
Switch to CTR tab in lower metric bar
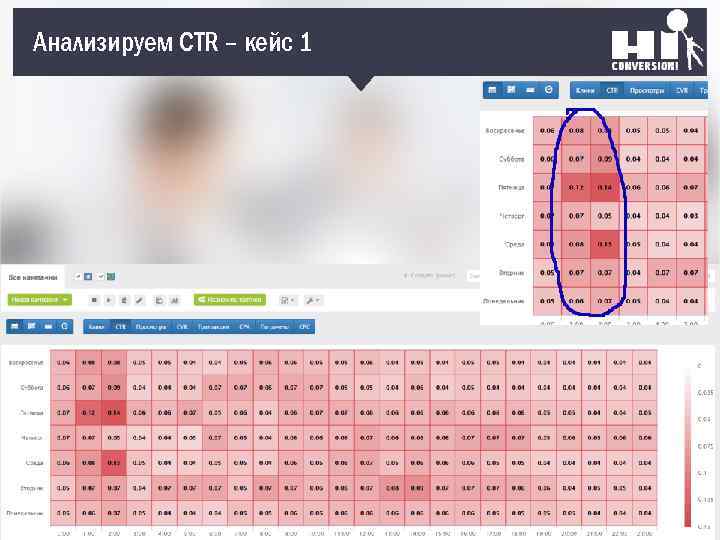(121, 327)
